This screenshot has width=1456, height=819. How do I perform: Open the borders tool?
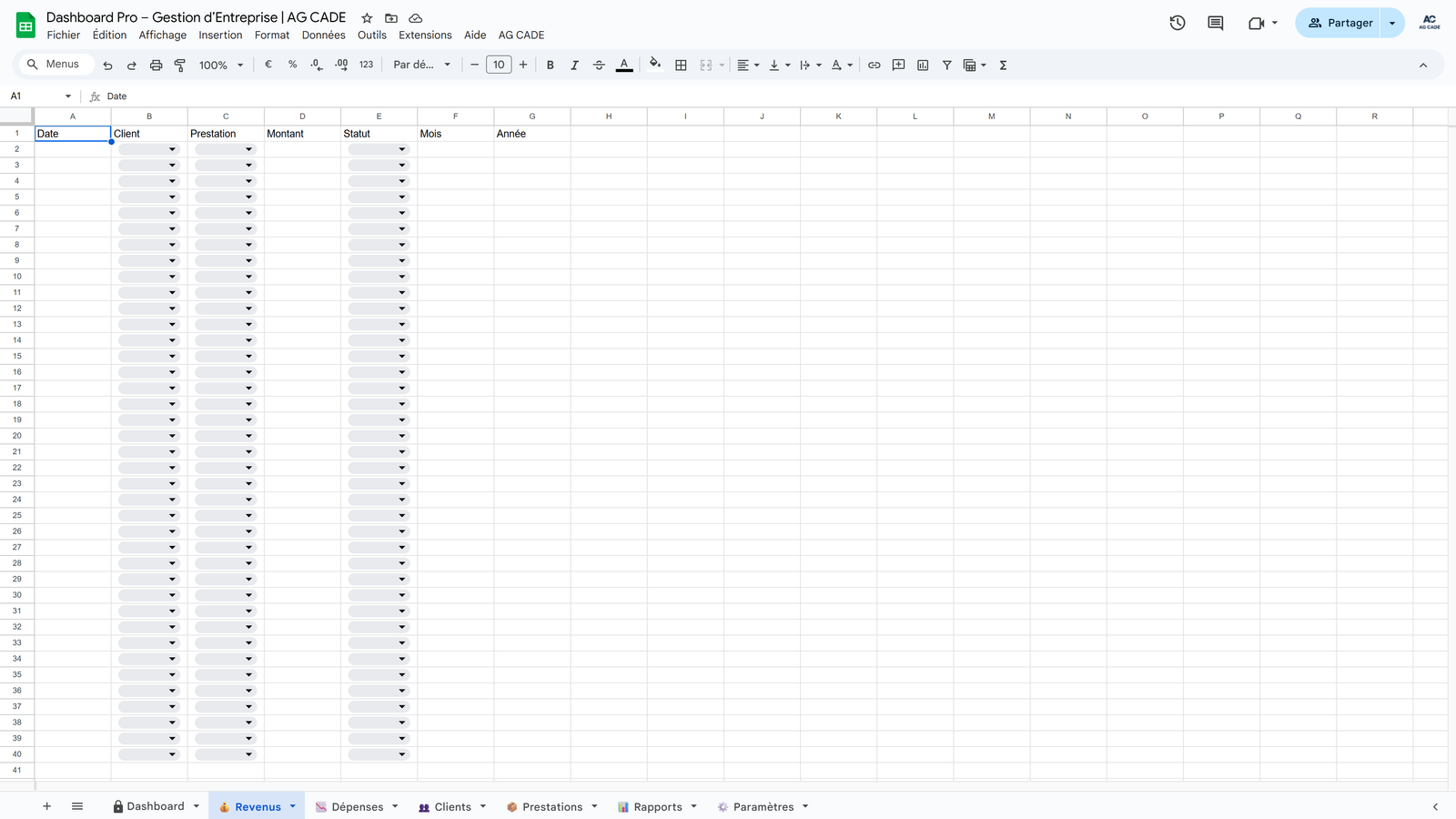click(x=681, y=66)
